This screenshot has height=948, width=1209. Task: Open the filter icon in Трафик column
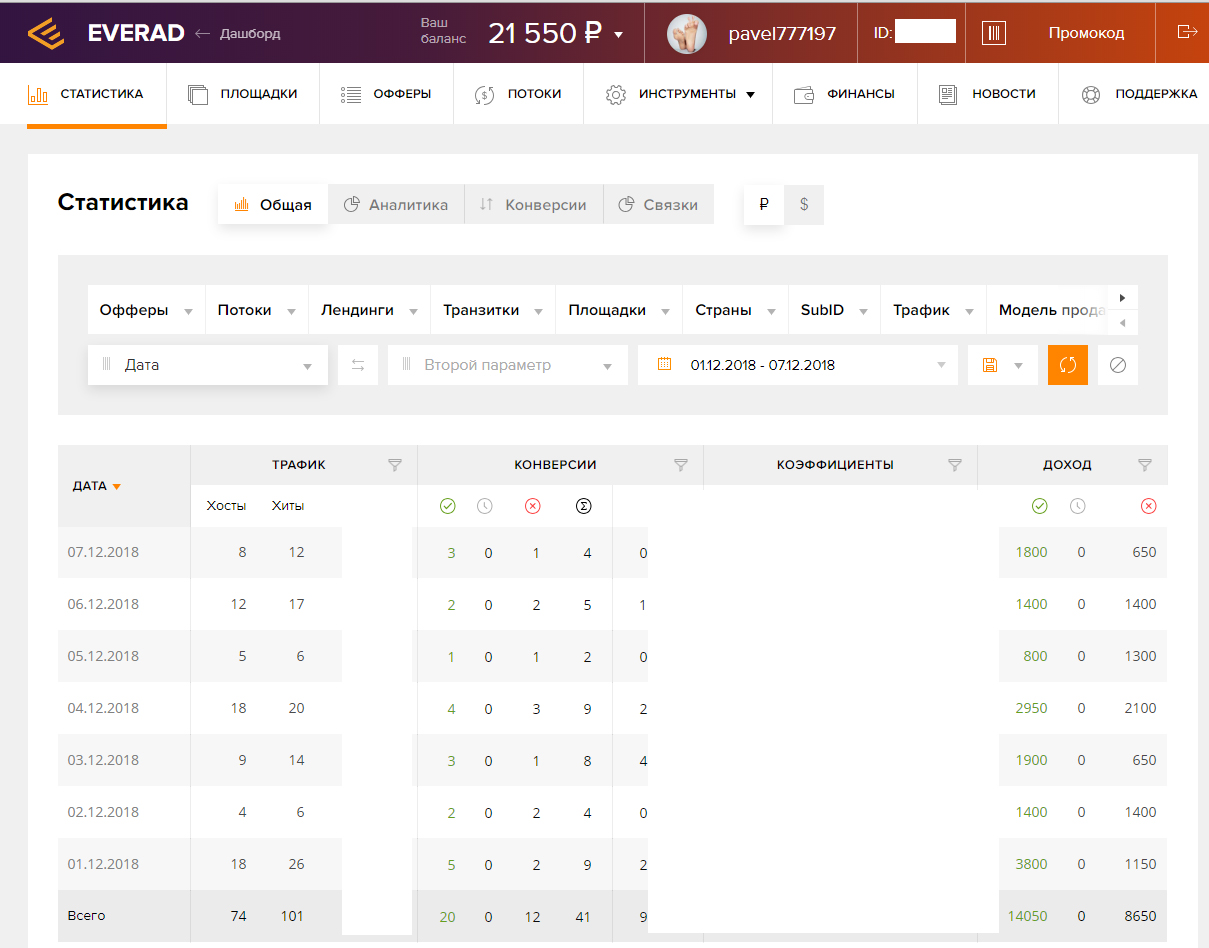click(x=395, y=465)
